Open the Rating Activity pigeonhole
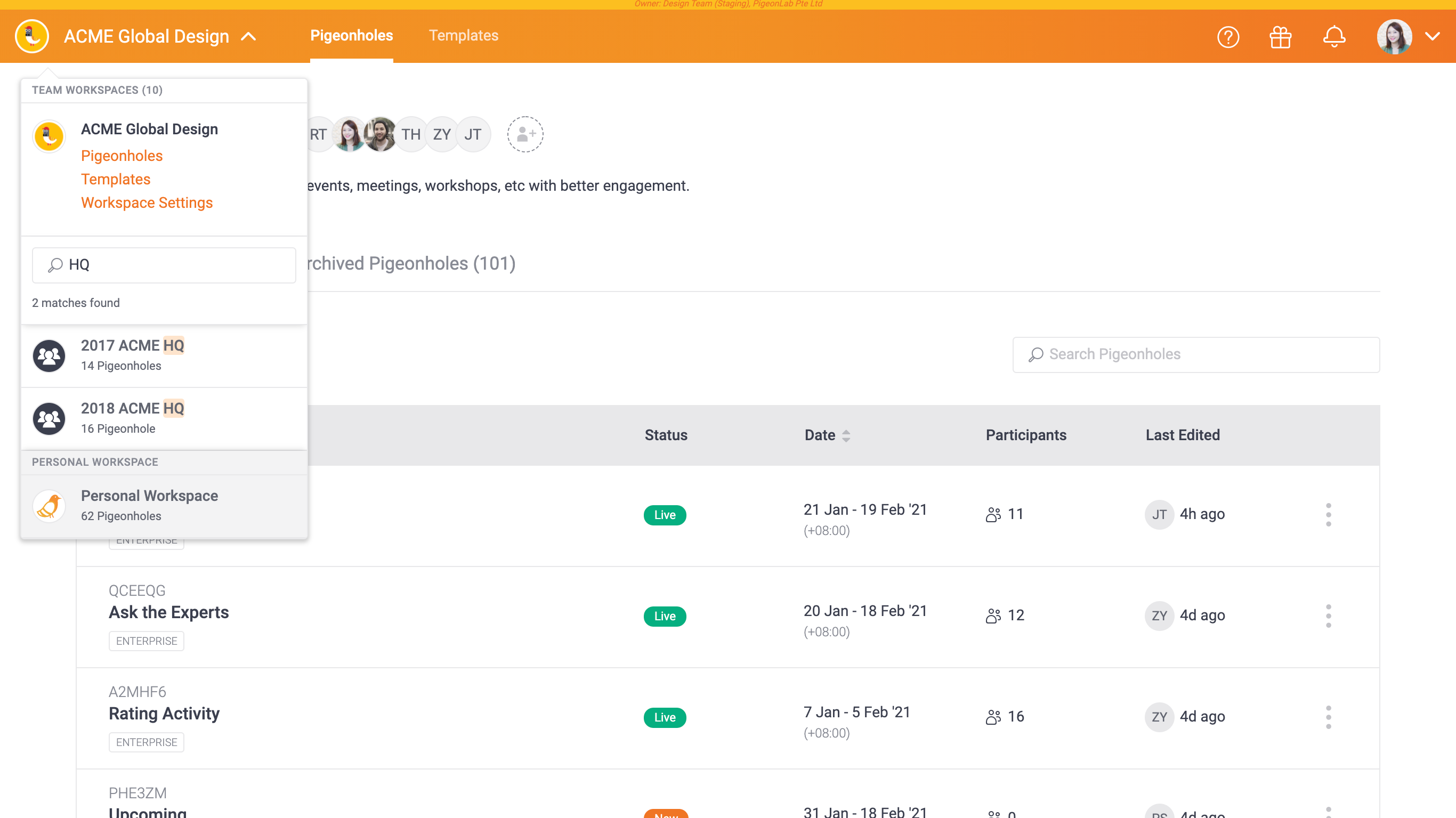The height and width of the screenshot is (818, 1456). [x=164, y=714]
